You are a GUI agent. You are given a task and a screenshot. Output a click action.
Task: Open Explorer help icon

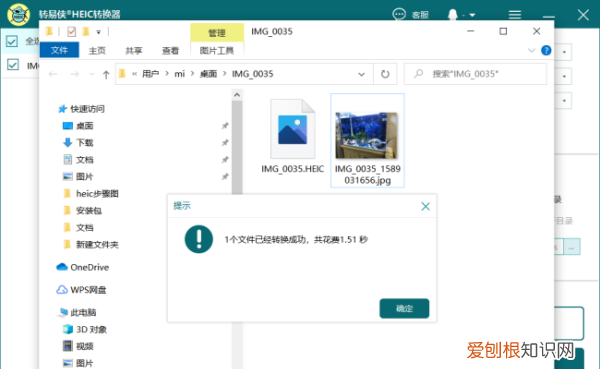[x=546, y=50]
